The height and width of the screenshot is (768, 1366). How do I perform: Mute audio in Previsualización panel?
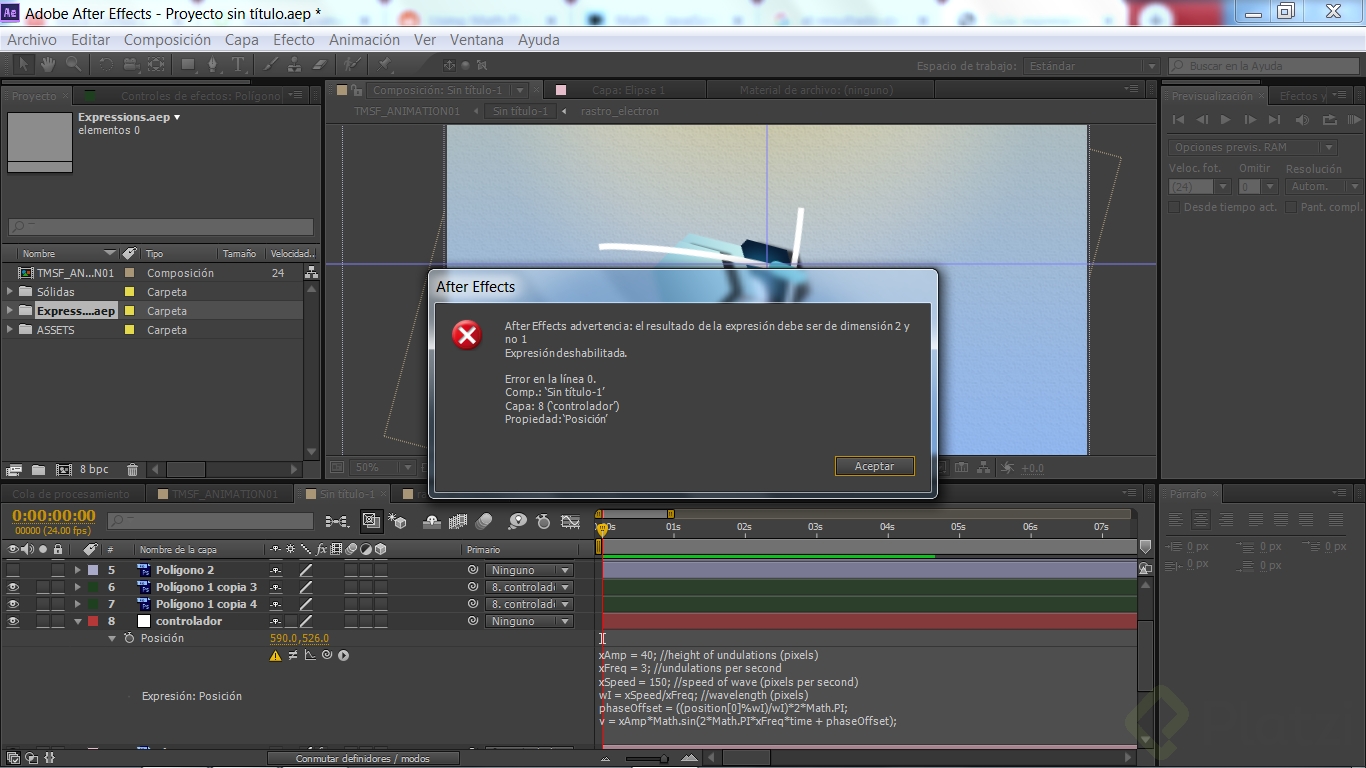1304,120
